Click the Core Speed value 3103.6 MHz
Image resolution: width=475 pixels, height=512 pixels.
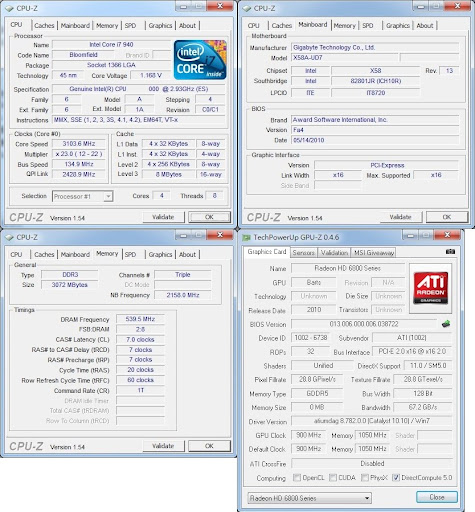click(79, 144)
